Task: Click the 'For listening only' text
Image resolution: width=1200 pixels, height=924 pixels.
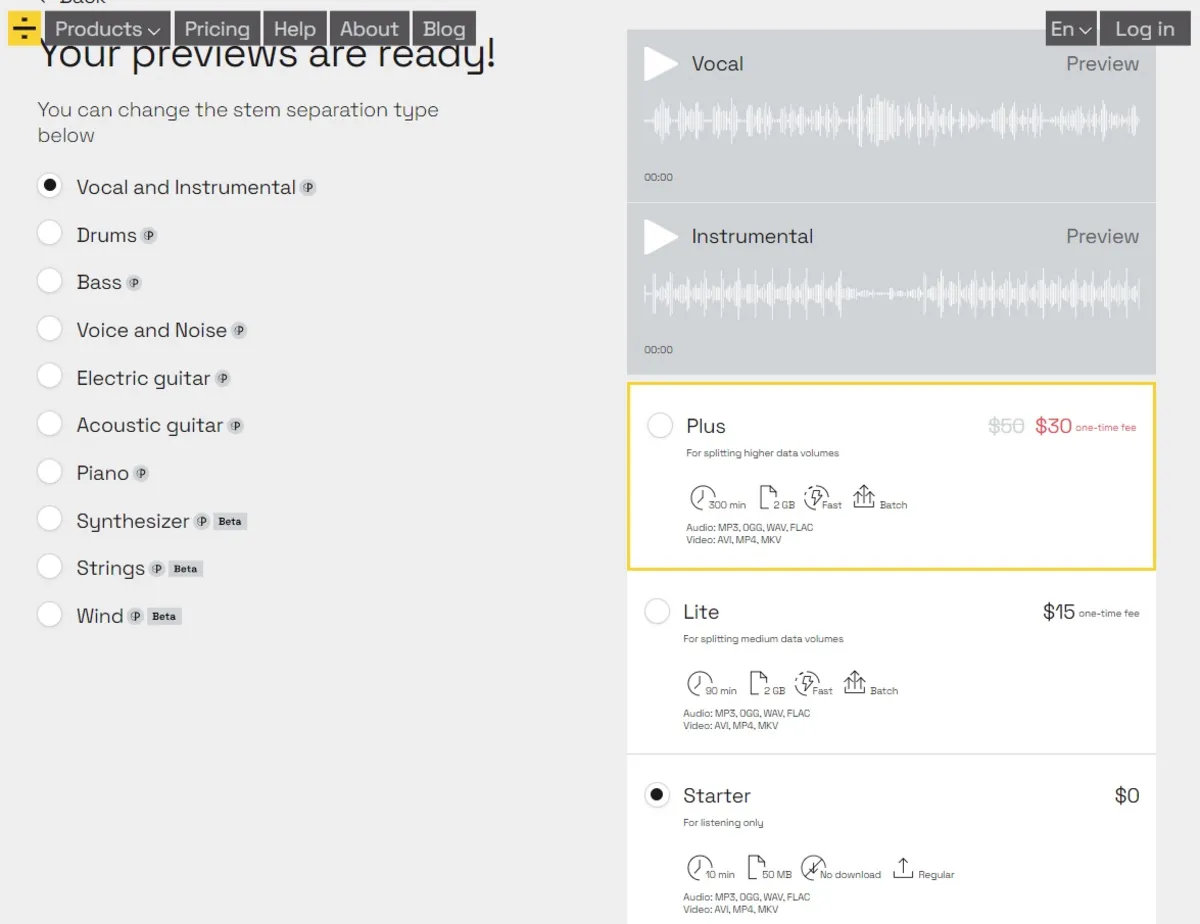Action: 723,823
